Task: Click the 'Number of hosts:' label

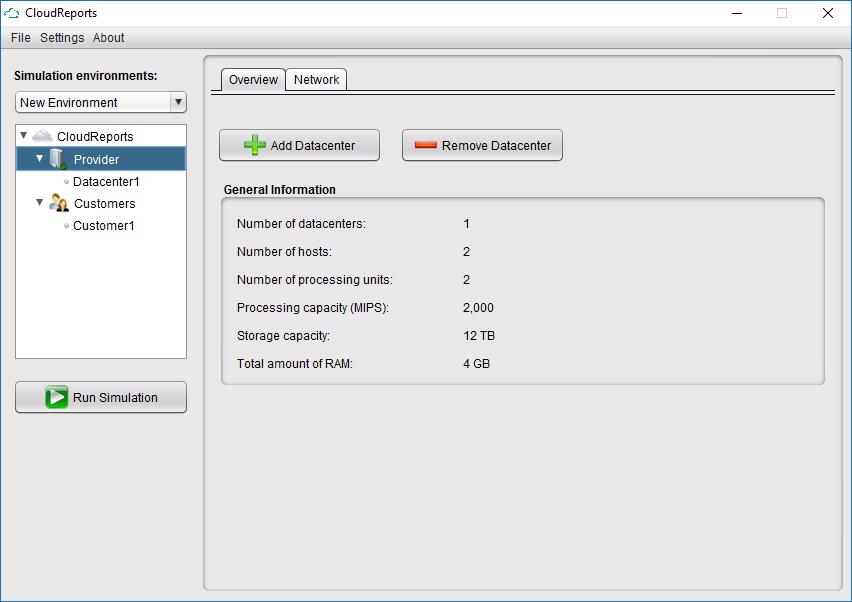Action: click(284, 252)
